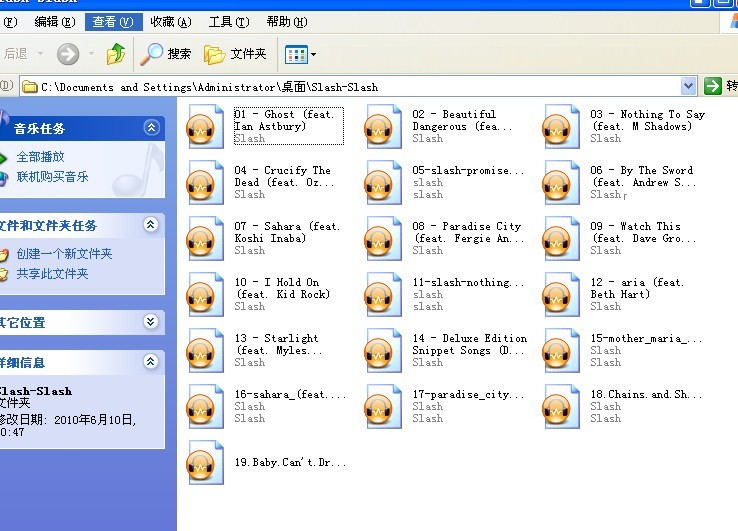This screenshot has height=531, width=738.
Task: Select the 18.Chains.and.Sh file icon
Action: pyautogui.click(x=561, y=407)
